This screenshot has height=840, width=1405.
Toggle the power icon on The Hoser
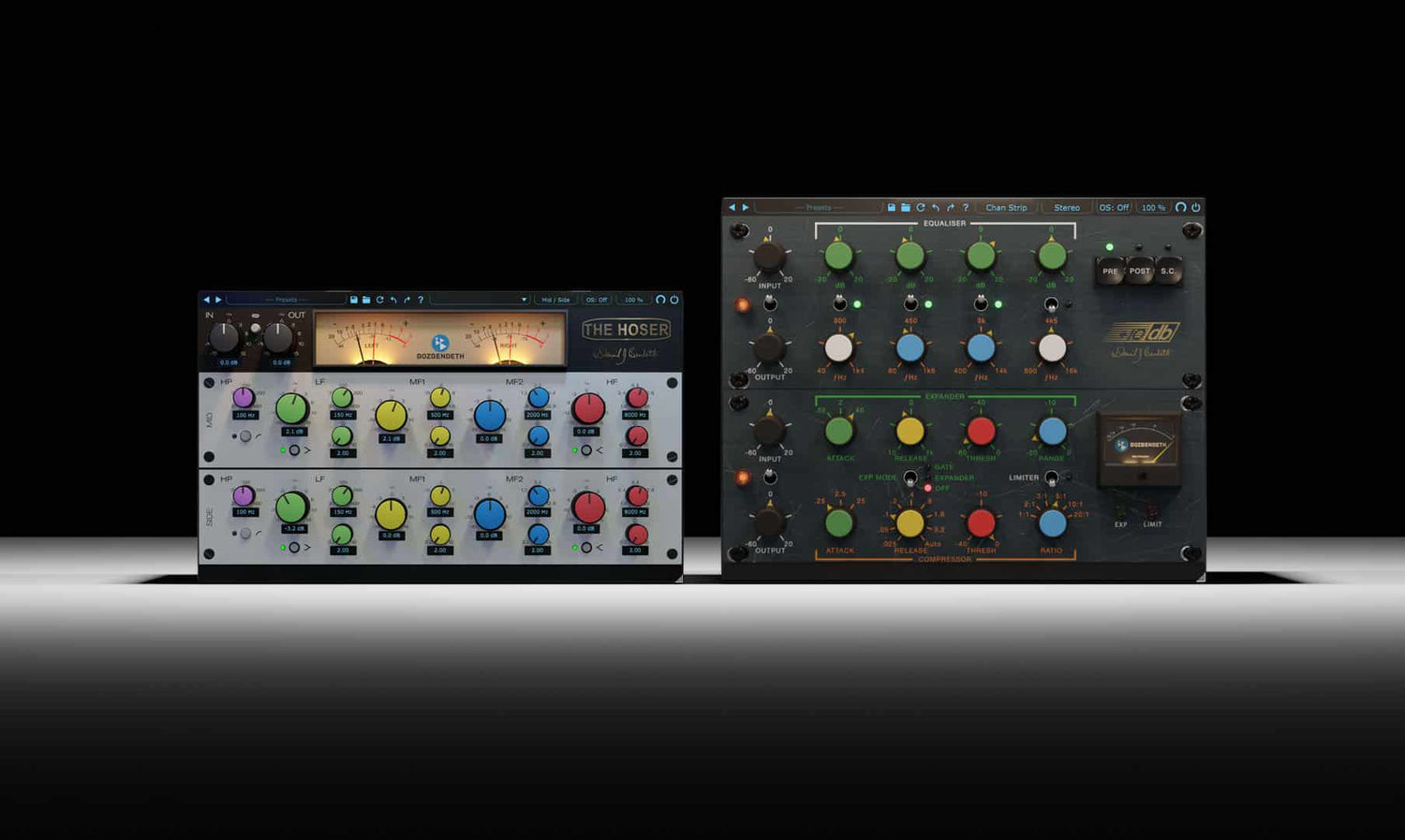point(673,300)
